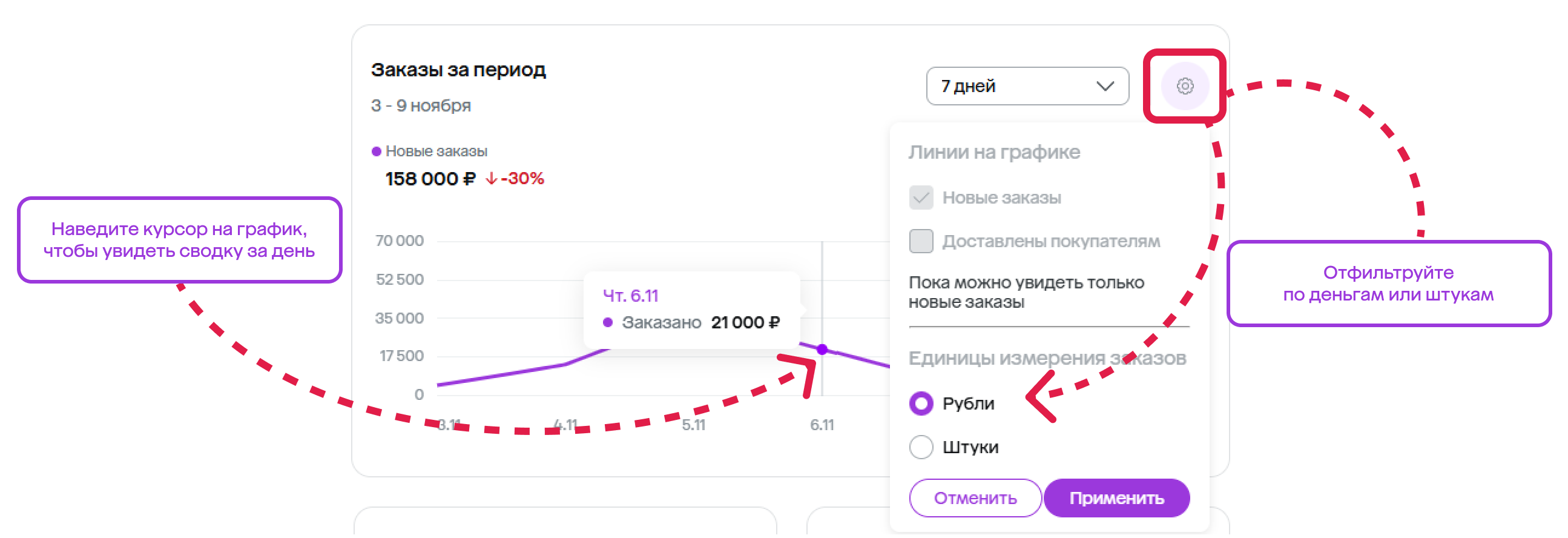
Task: Expand the "7 дней" period dropdown
Action: (1026, 86)
